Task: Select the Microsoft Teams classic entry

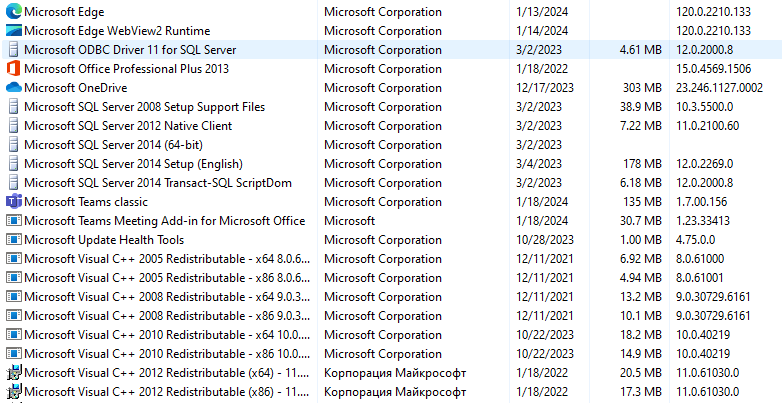Action: point(86,202)
